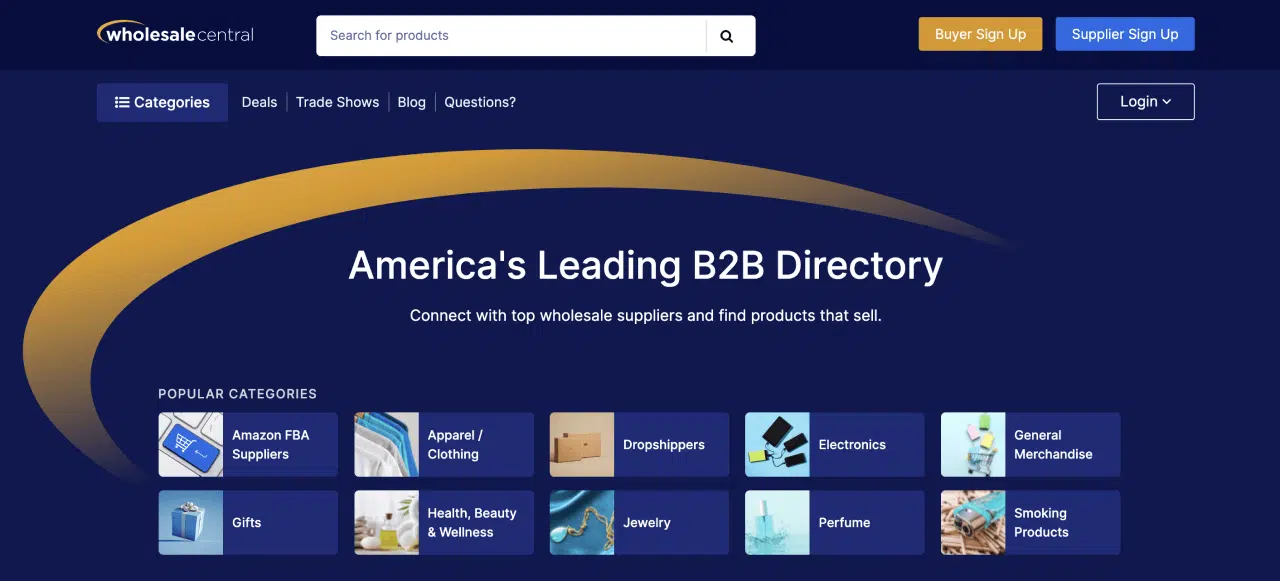Go to the Deals page
The height and width of the screenshot is (581, 1280).
pos(259,102)
